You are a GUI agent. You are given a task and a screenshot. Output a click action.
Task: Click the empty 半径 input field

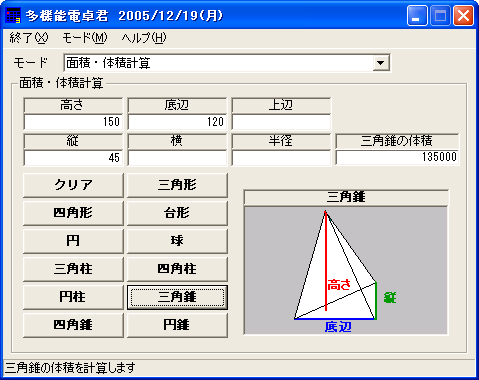pyautogui.click(x=281, y=158)
